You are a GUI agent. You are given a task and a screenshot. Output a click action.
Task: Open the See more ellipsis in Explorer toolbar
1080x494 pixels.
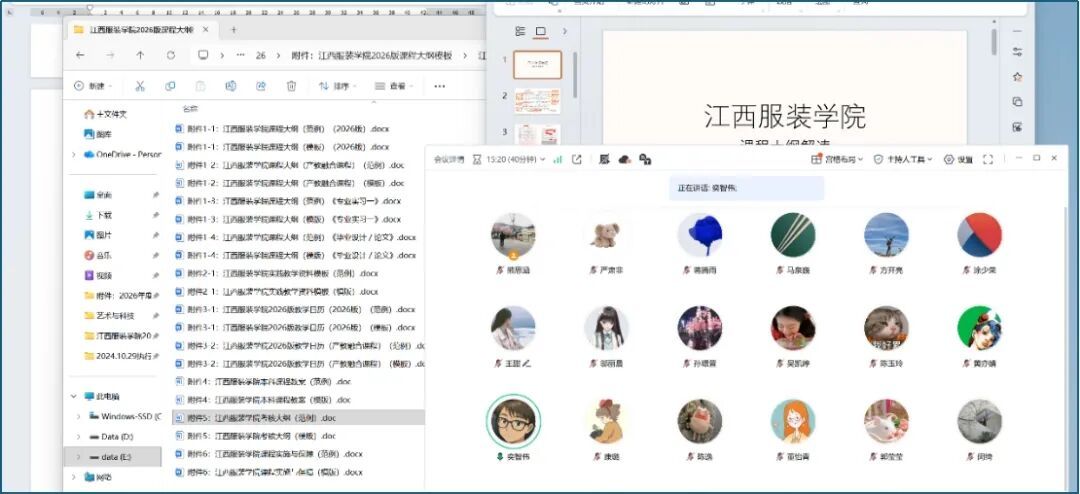click(439, 86)
